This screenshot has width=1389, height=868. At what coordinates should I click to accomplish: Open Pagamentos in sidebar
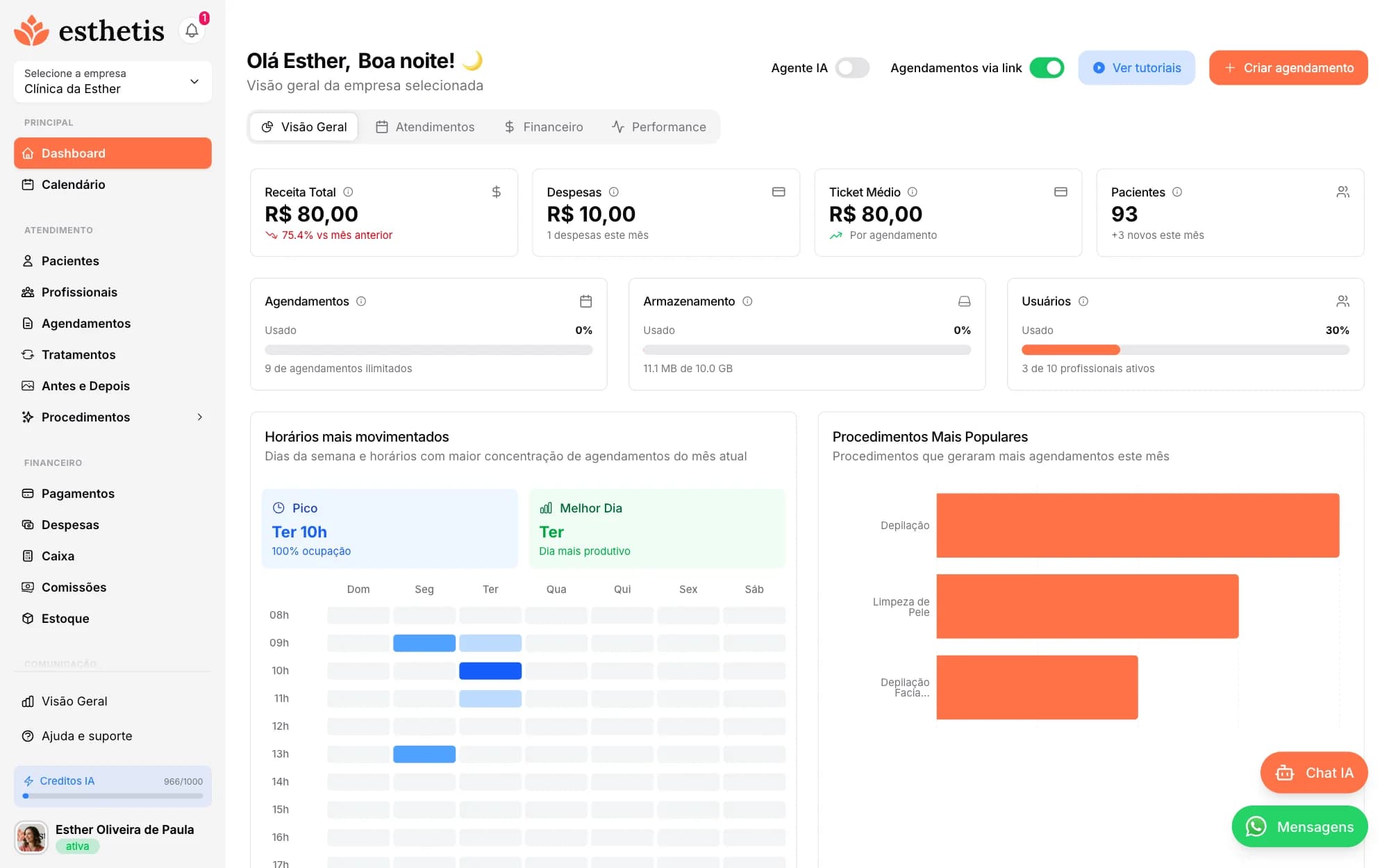113,493
